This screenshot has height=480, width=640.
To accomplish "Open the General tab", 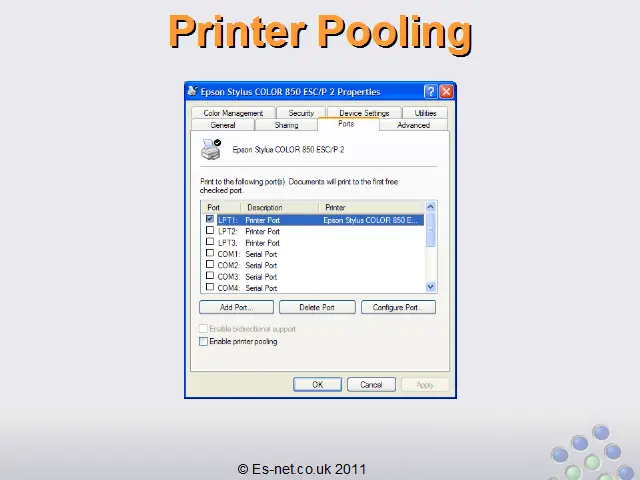I will pos(223,125).
